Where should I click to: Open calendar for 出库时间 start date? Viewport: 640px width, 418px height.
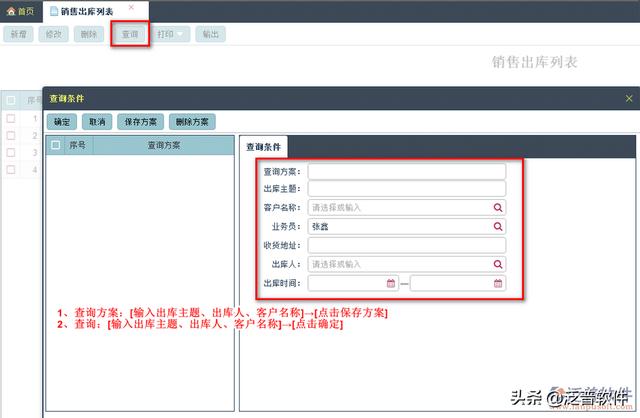(x=391, y=283)
